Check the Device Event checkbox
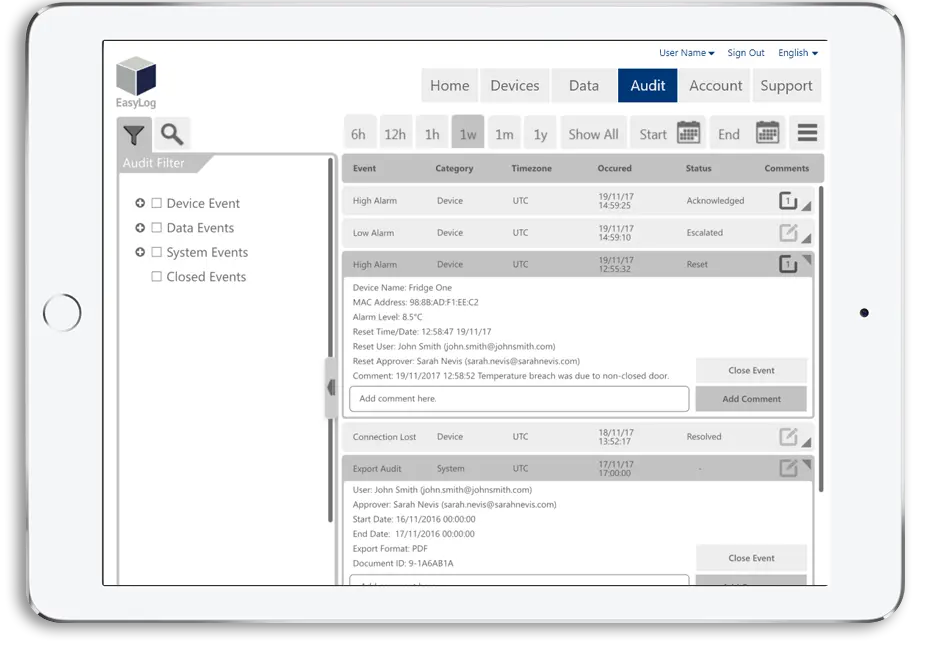 (x=157, y=202)
